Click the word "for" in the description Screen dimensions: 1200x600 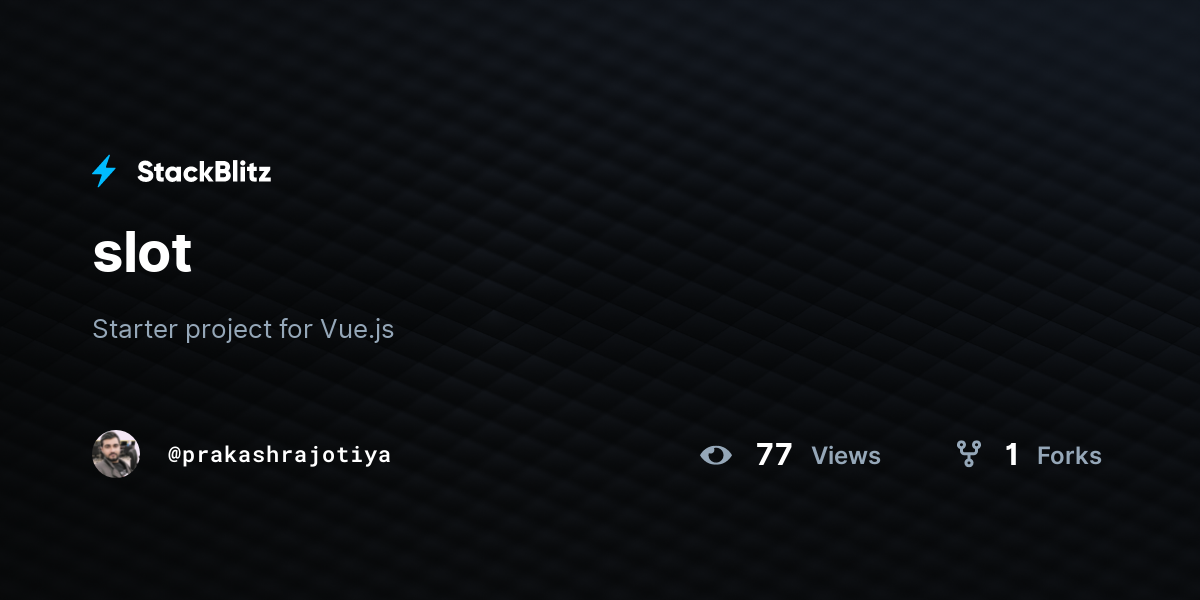click(296, 329)
